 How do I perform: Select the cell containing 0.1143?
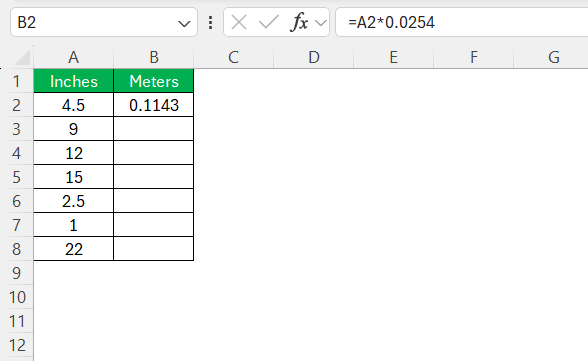[154, 105]
